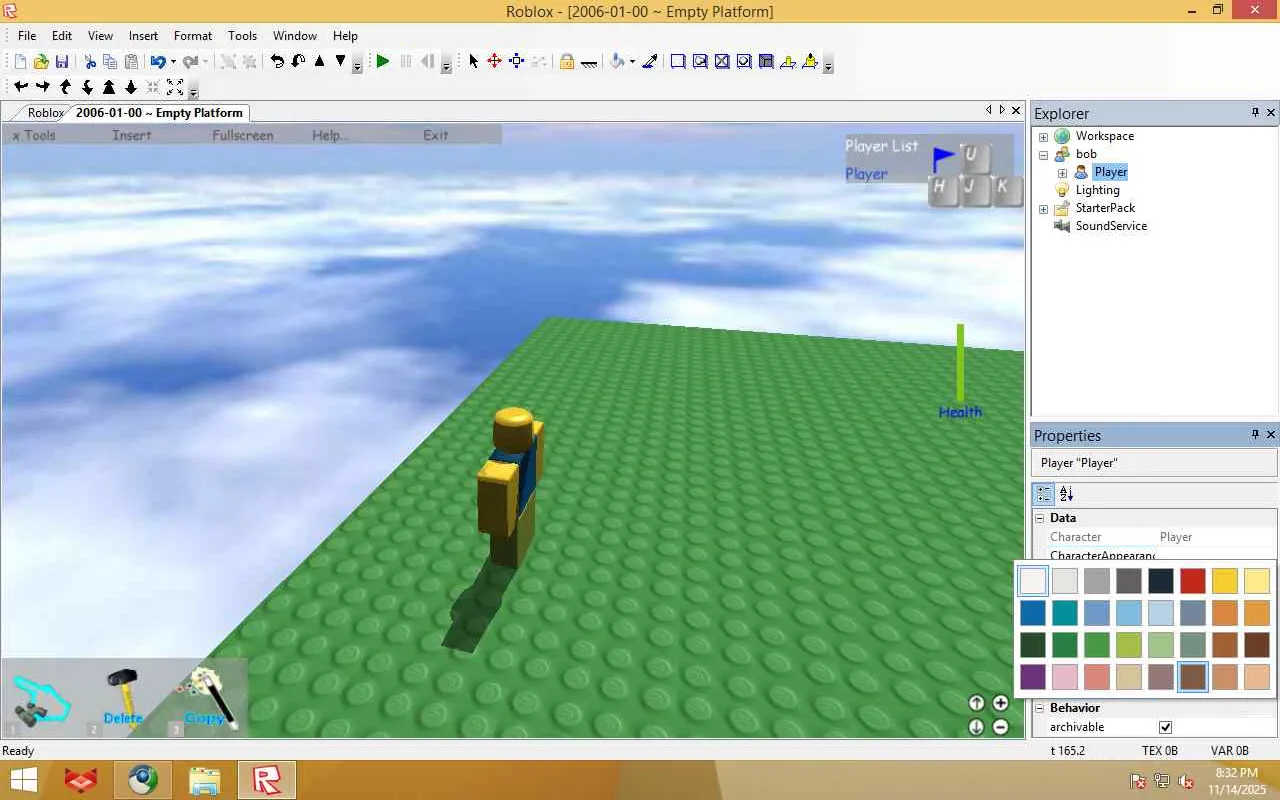Click the in-game Help... button
The height and width of the screenshot is (800, 1280).
tap(331, 135)
